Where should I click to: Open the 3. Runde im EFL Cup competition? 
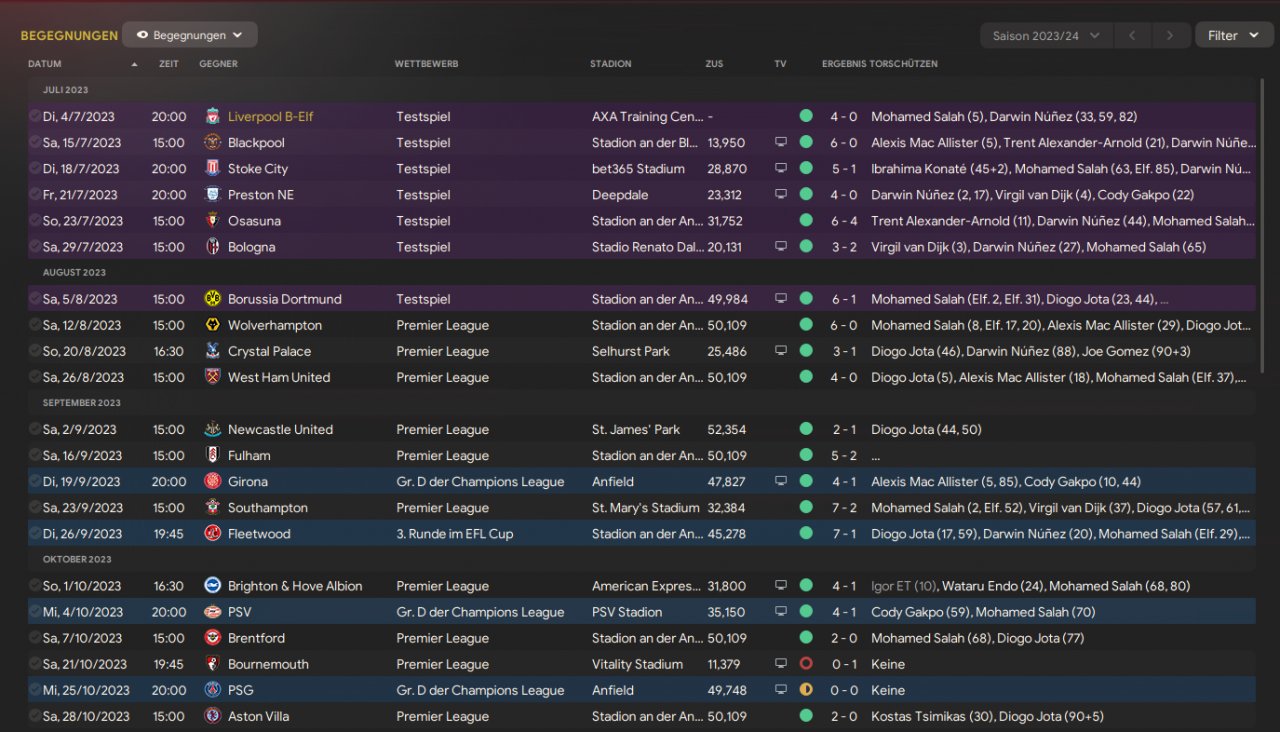(x=455, y=534)
